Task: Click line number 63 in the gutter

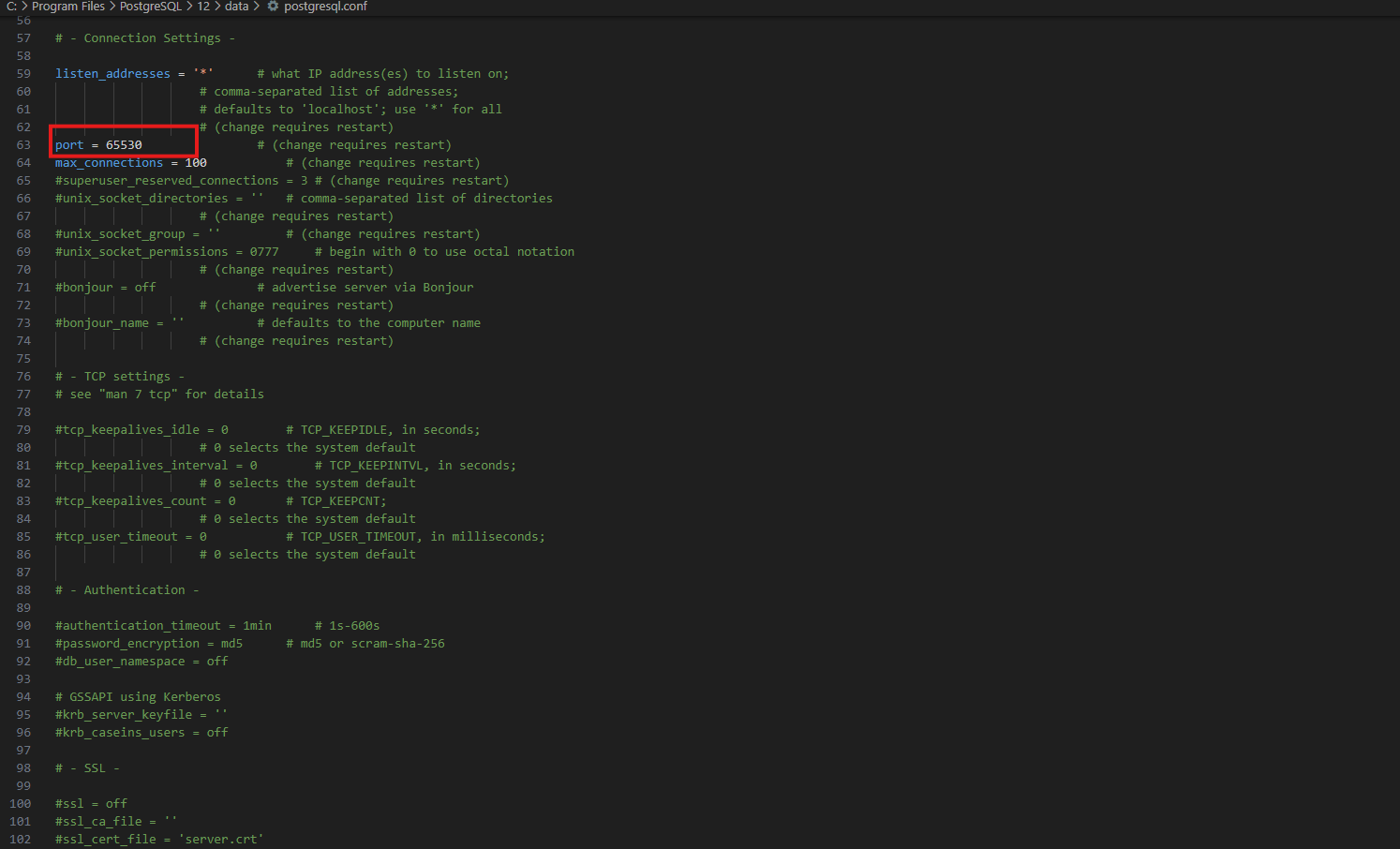Action: (x=23, y=145)
